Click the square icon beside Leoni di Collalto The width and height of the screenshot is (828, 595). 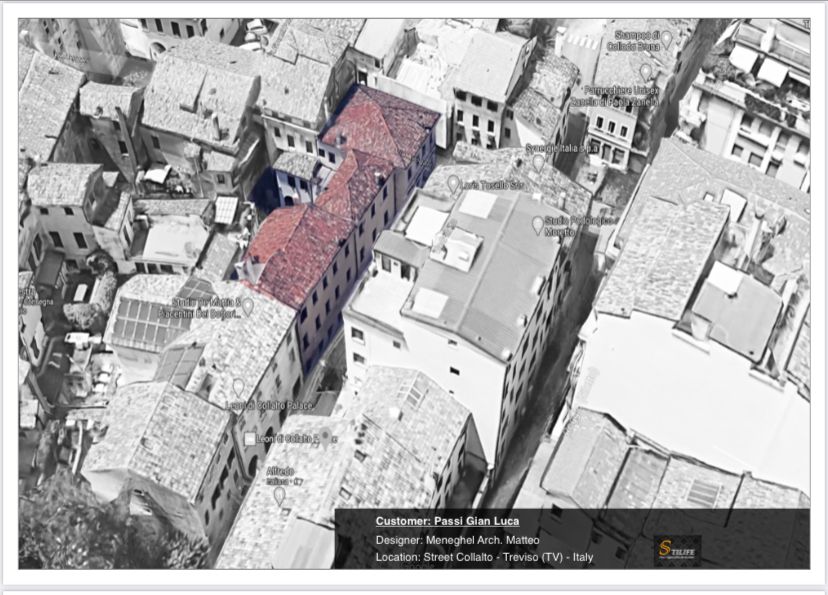tap(250, 439)
